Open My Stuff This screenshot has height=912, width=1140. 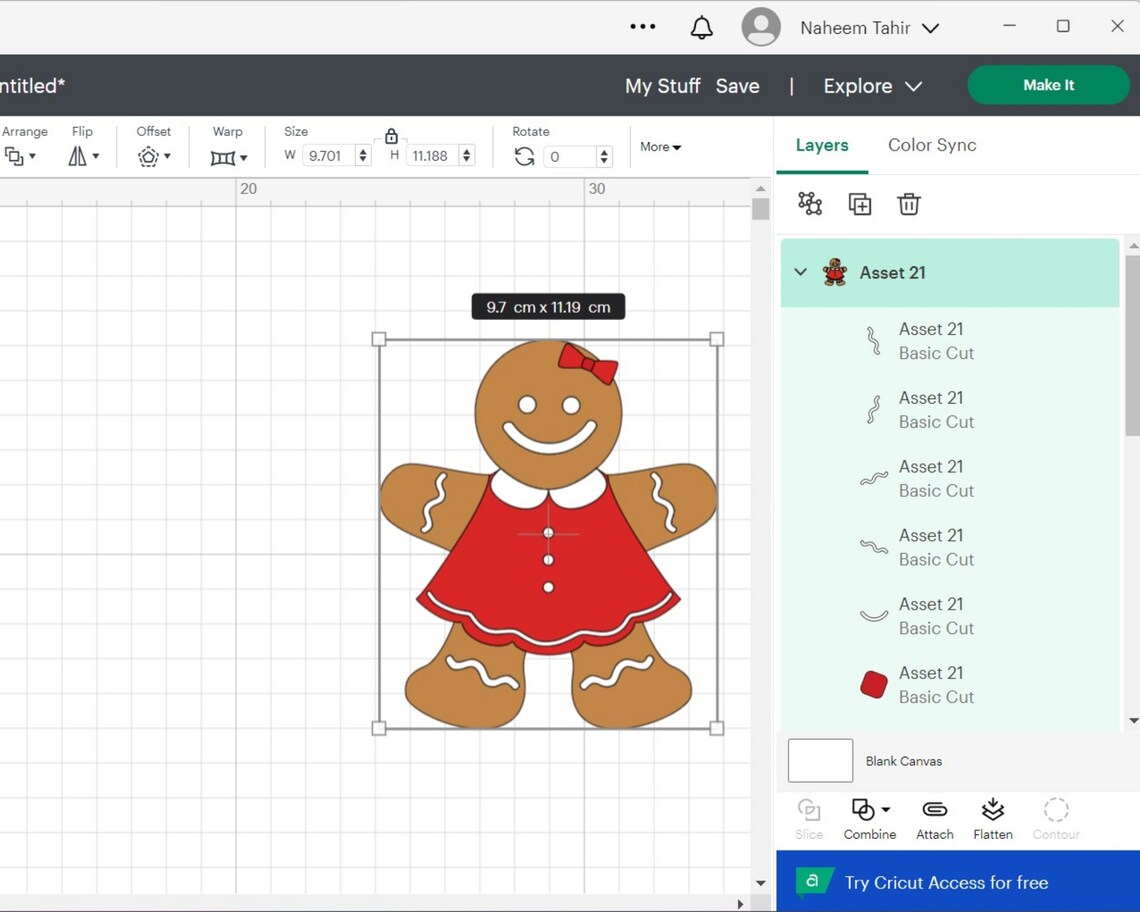(662, 86)
